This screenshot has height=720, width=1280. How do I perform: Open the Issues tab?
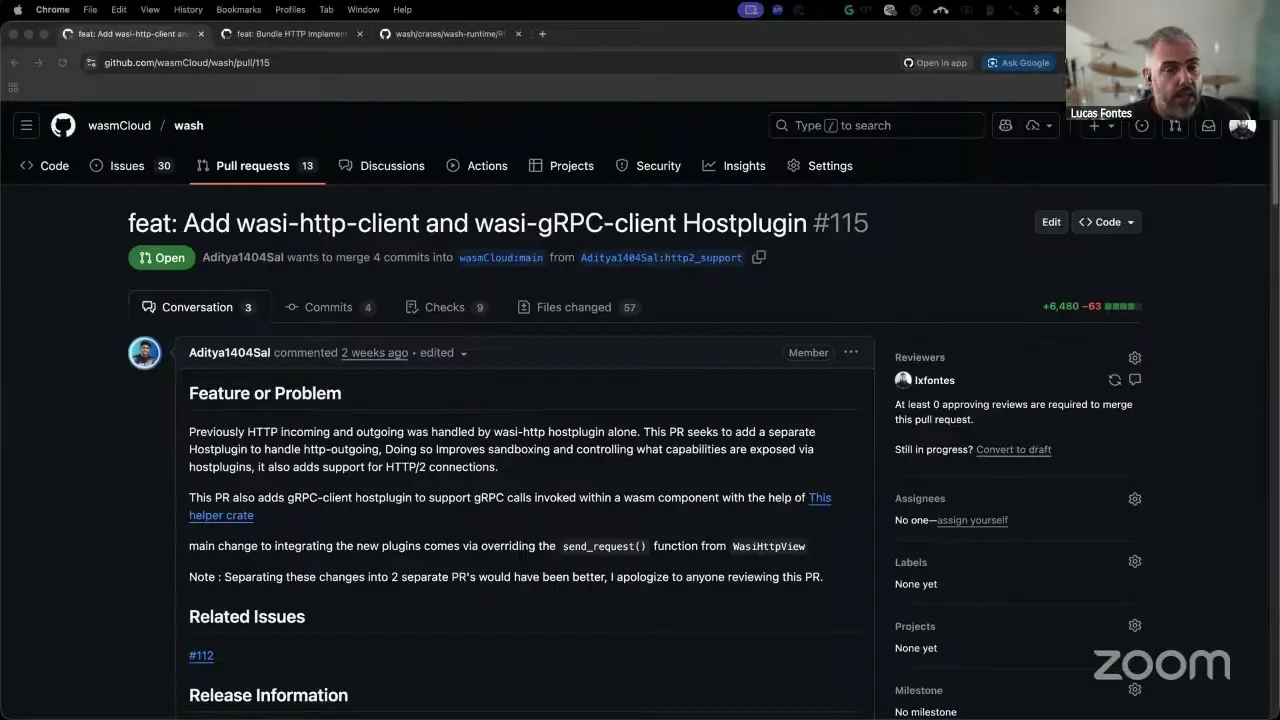(x=132, y=166)
